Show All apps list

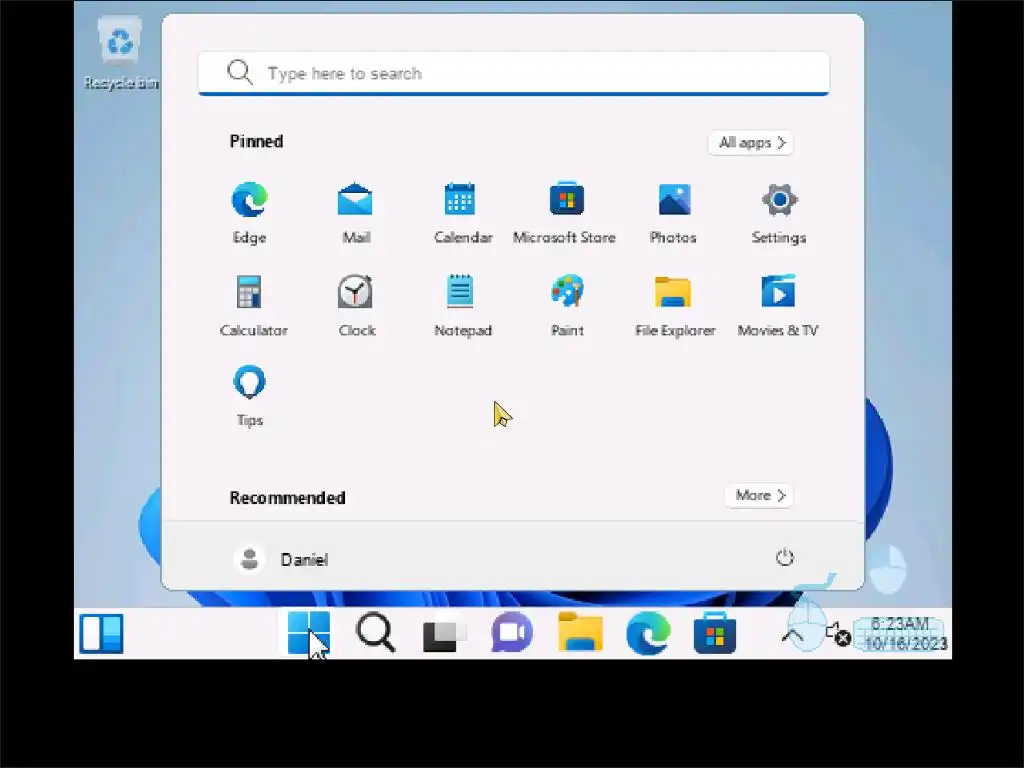coord(751,142)
